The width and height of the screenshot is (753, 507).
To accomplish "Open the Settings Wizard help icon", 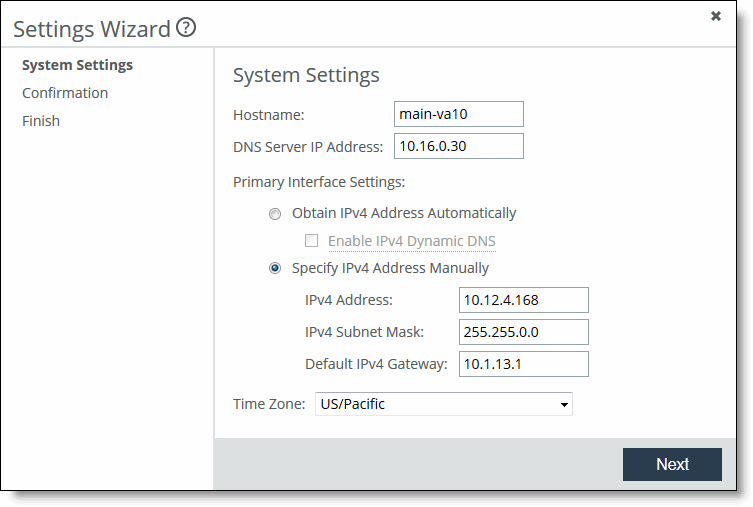I will coord(186,27).
